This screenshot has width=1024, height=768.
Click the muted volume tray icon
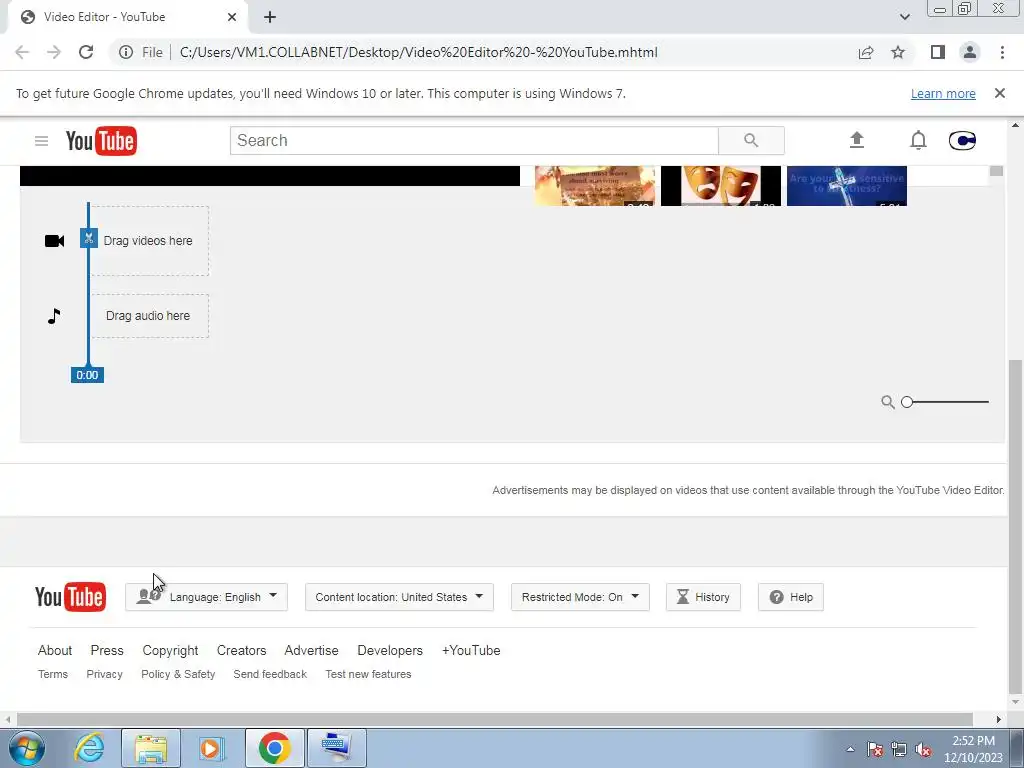[x=923, y=750]
